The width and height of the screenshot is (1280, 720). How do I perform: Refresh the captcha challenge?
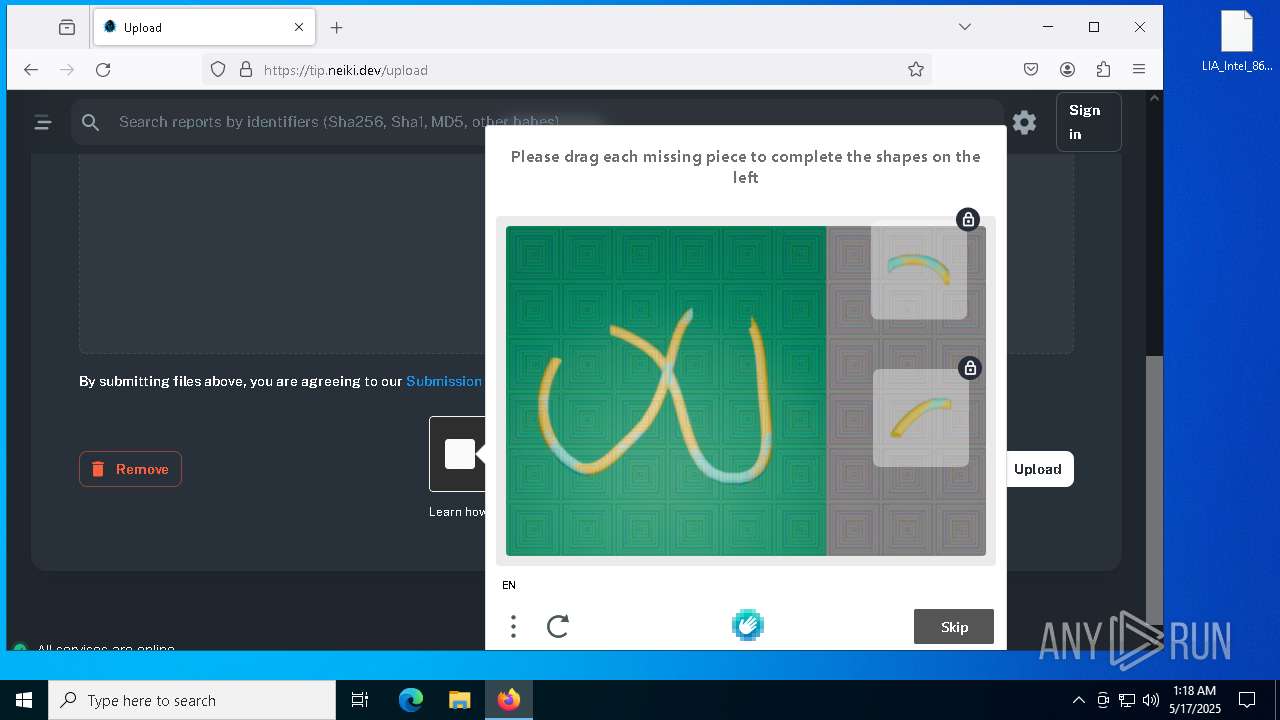tap(558, 626)
